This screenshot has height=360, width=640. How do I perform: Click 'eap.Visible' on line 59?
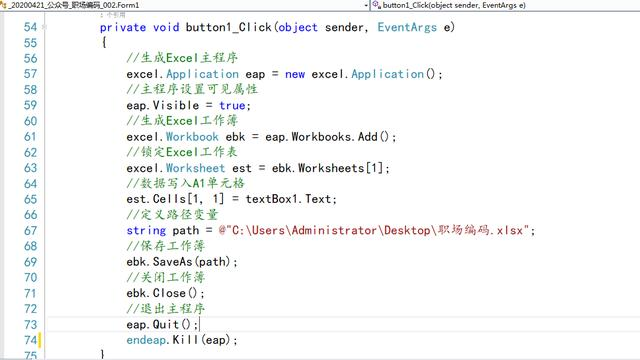(x=163, y=105)
